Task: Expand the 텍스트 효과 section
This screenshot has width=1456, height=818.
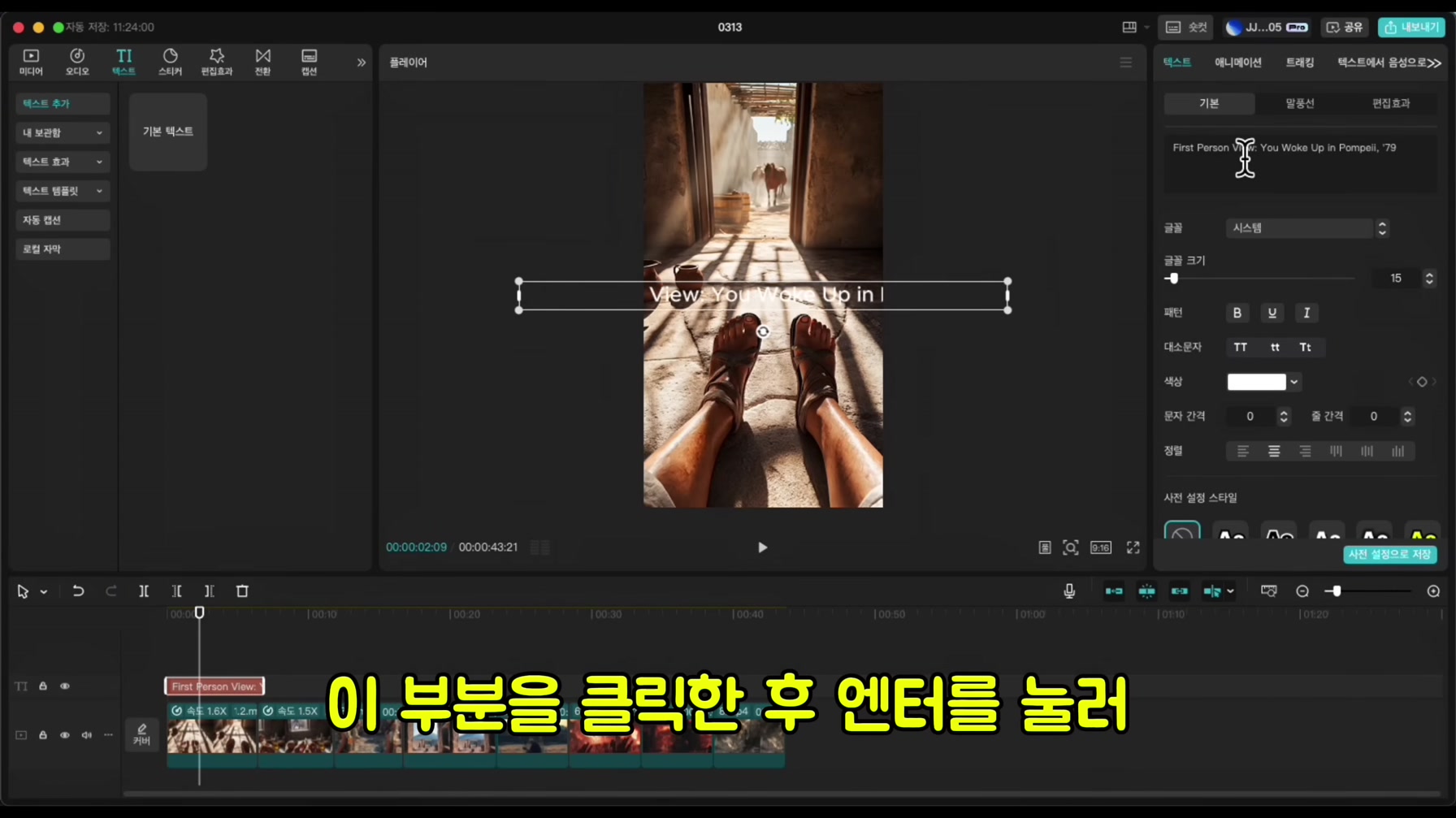Action: click(63, 162)
